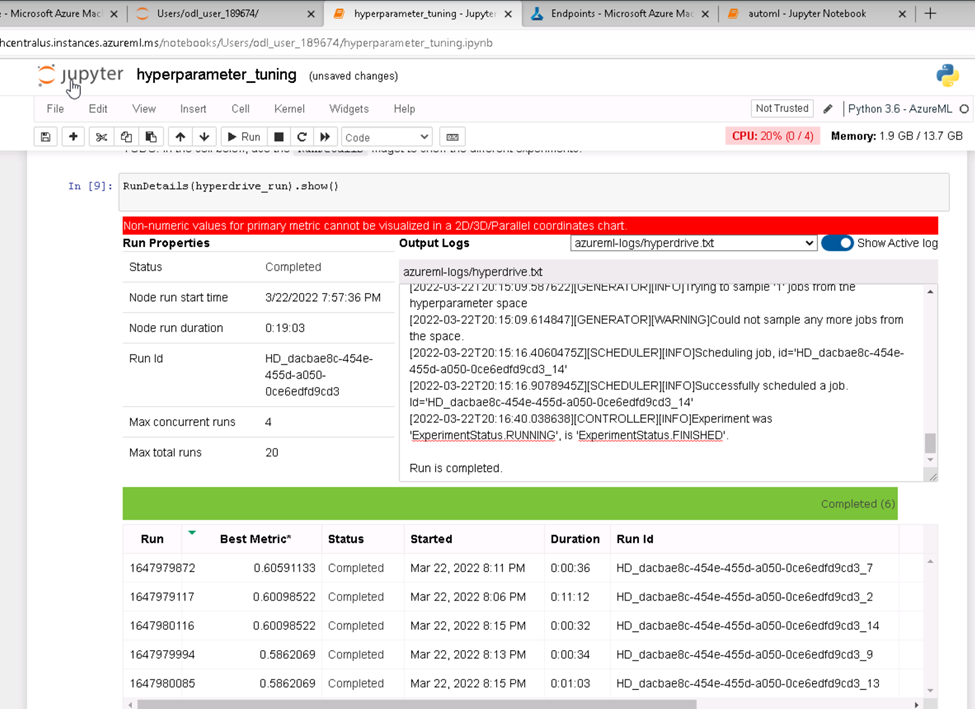
Task: Close the automl Jupyter Notebook tab
Action: coord(902,14)
